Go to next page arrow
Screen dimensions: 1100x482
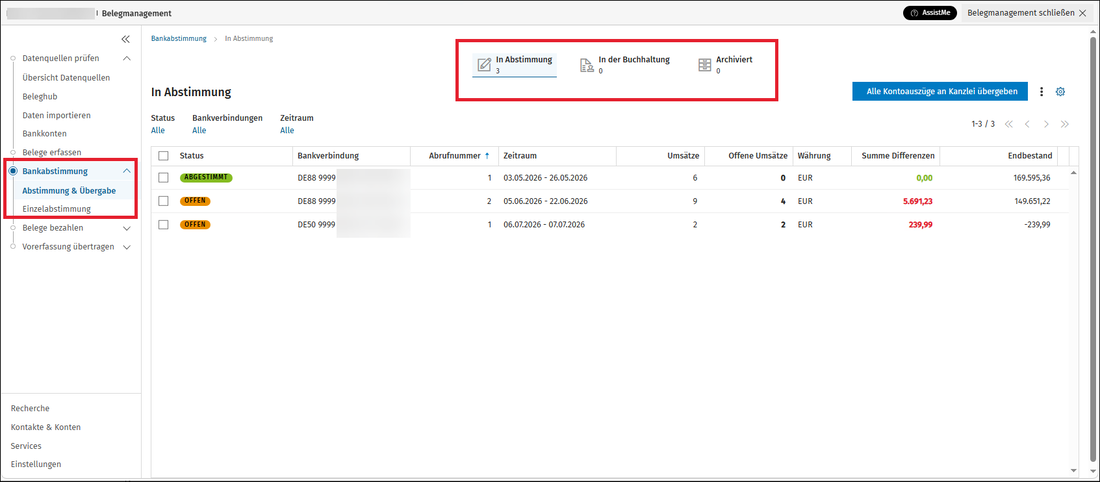click(x=1046, y=124)
